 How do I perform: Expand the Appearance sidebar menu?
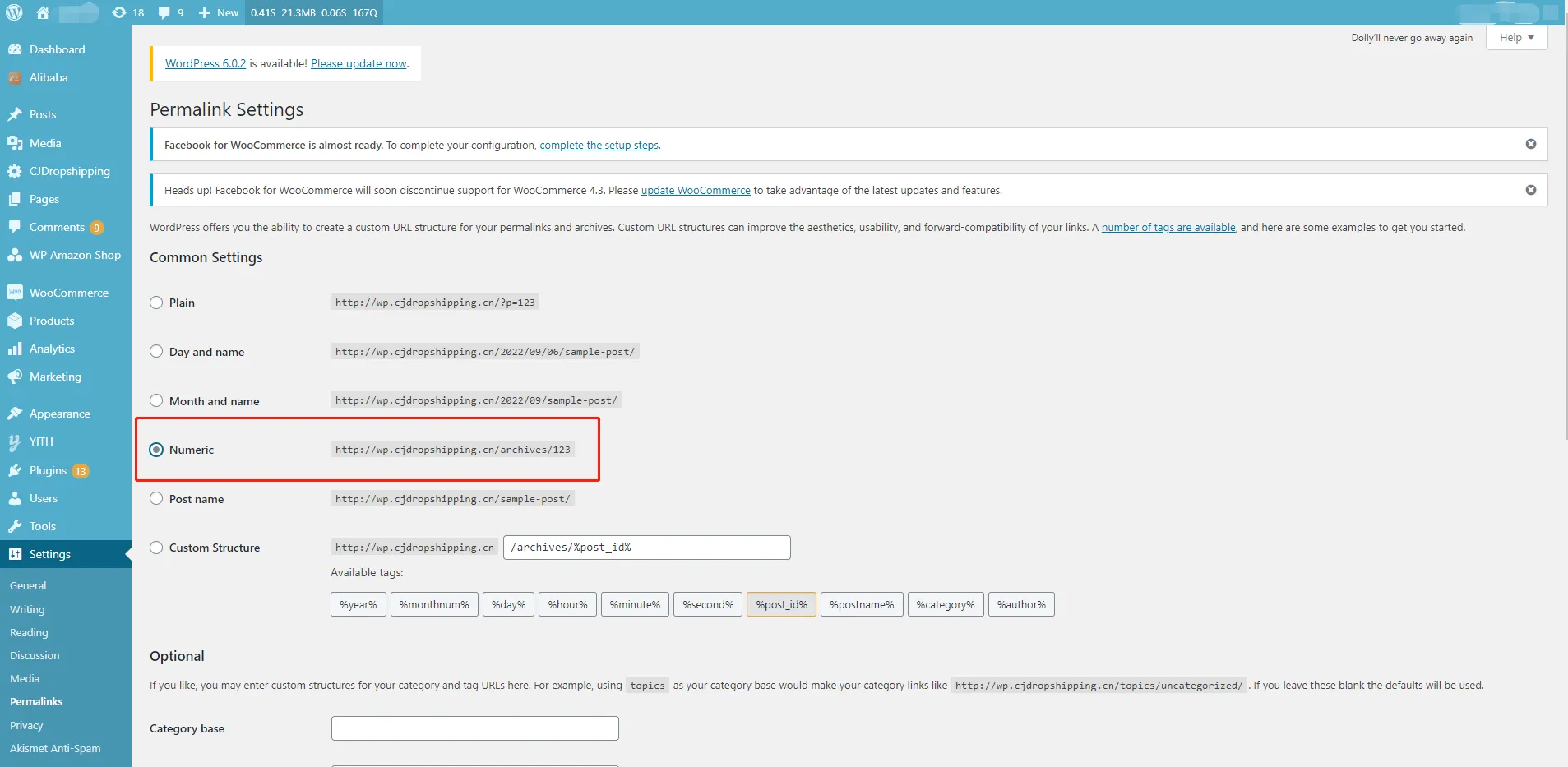coord(59,414)
